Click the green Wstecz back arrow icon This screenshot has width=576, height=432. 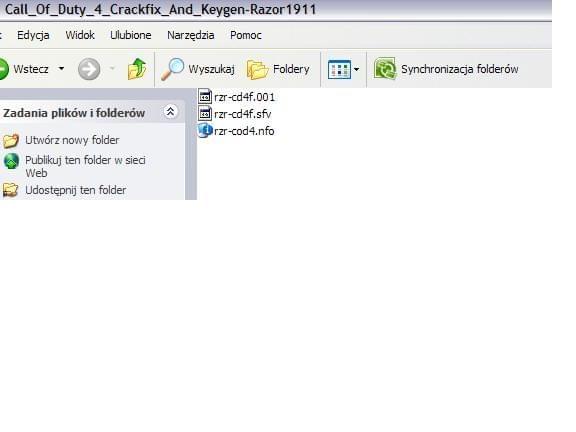pos(4,69)
